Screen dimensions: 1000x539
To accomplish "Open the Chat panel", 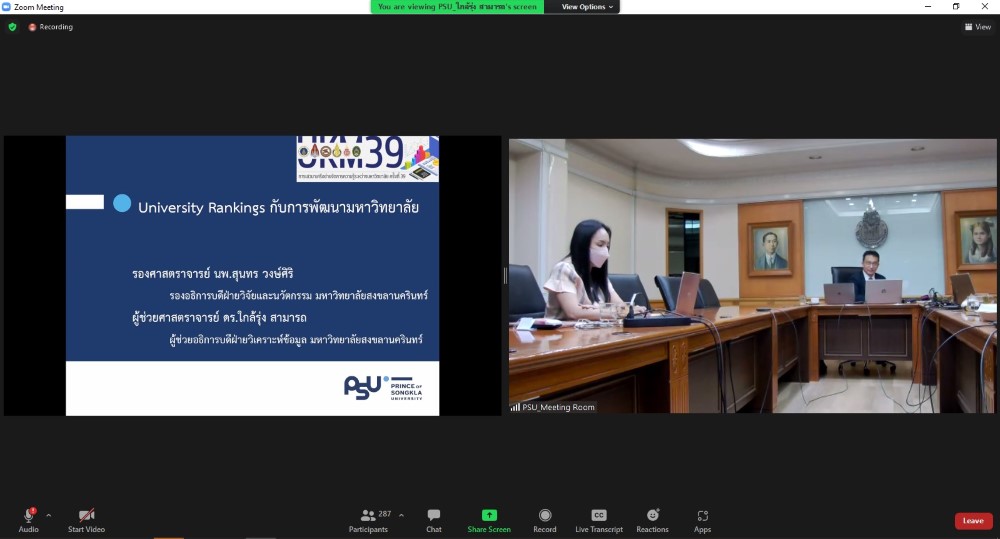I will point(433,520).
